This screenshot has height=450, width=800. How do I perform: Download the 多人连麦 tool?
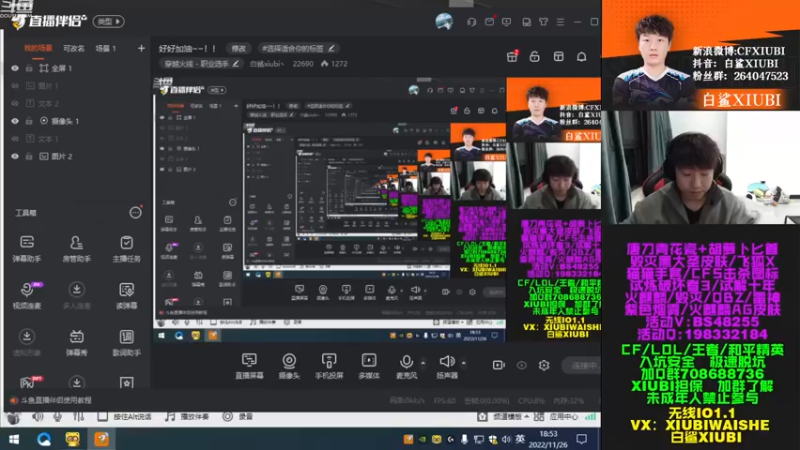77,295
